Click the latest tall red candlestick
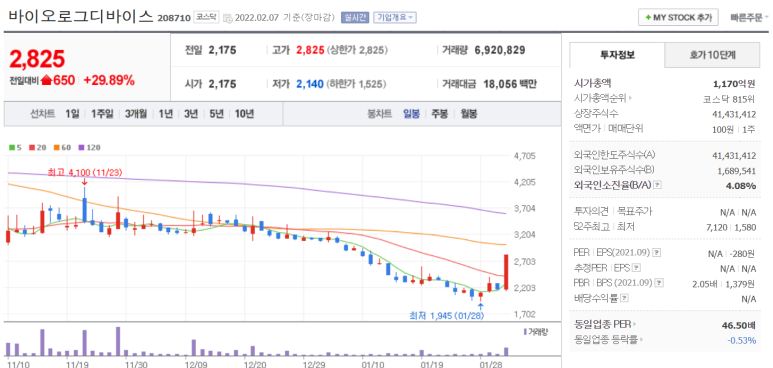Image resolution: width=773 pixels, height=368 pixels. tap(506, 272)
